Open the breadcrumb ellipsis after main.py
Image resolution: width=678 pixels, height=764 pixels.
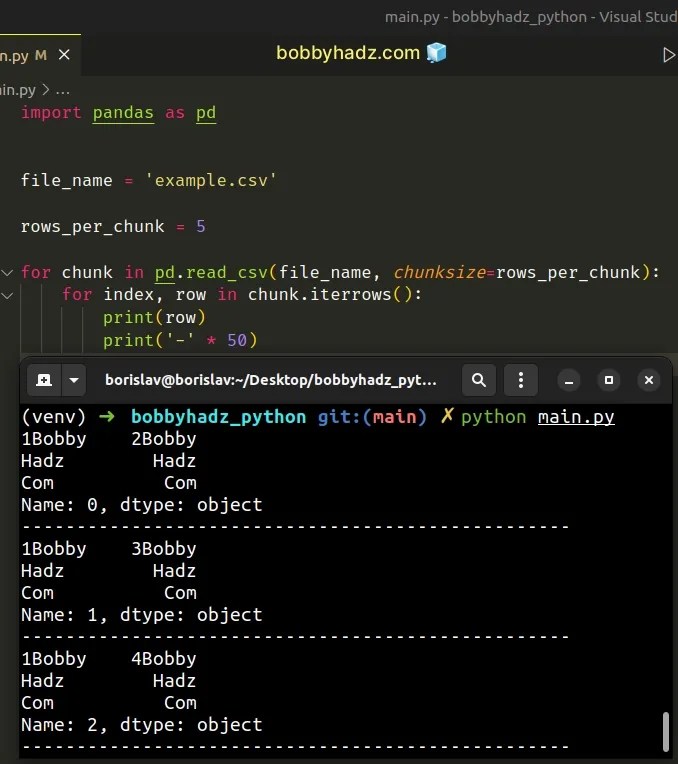click(63, 90)
